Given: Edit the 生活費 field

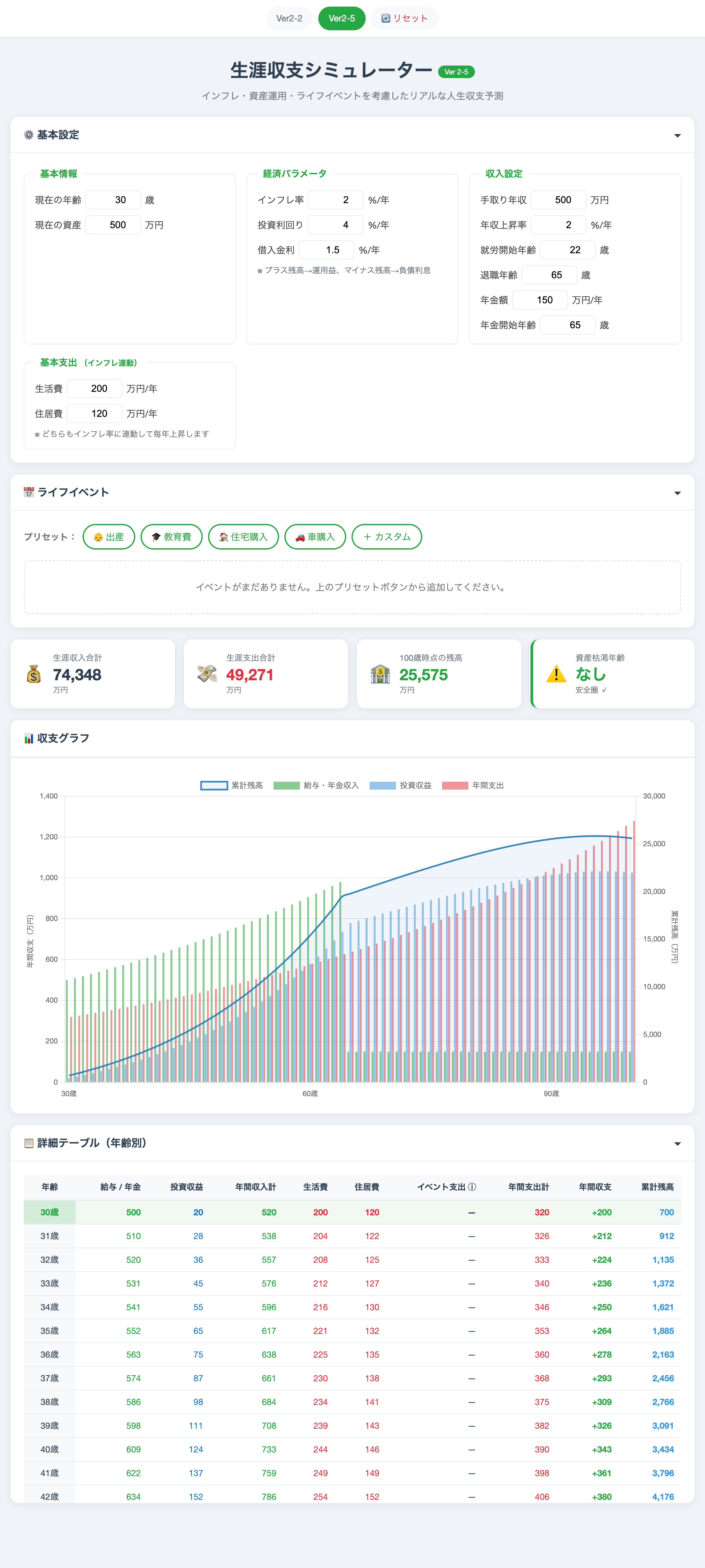Looking at the screenshot, I should [94, 388].
